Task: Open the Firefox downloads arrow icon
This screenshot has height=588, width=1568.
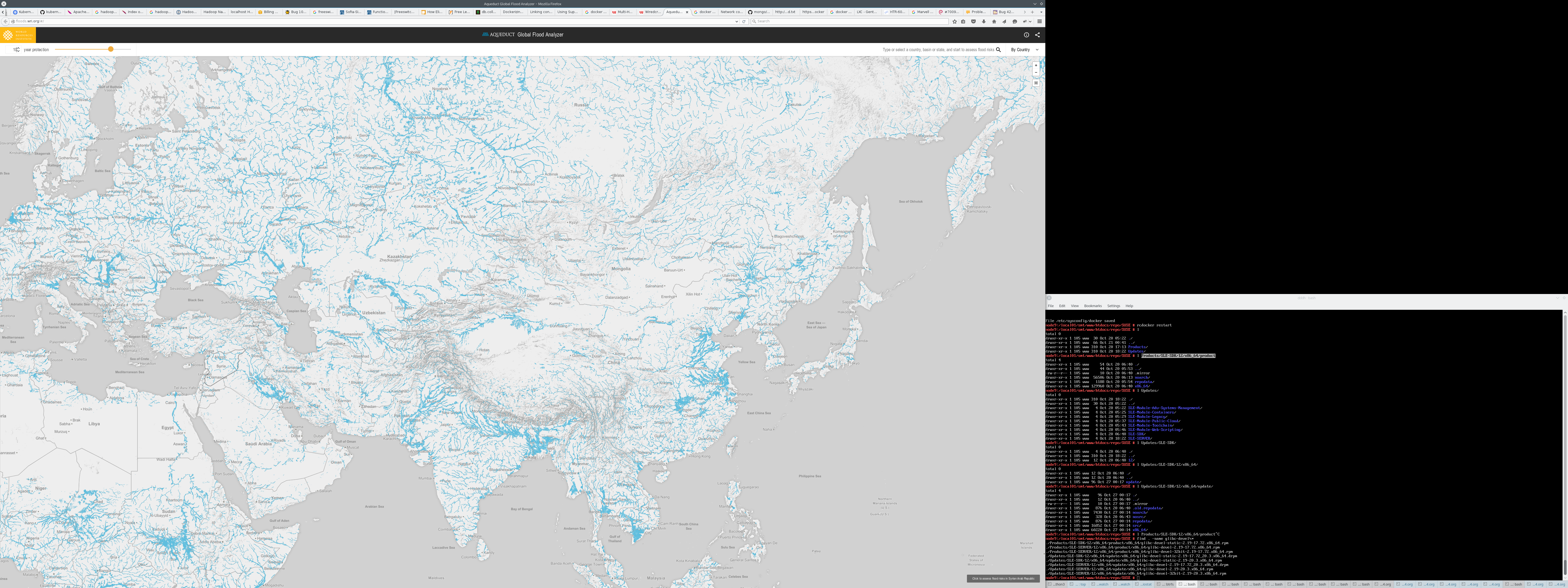Action: 984,21
